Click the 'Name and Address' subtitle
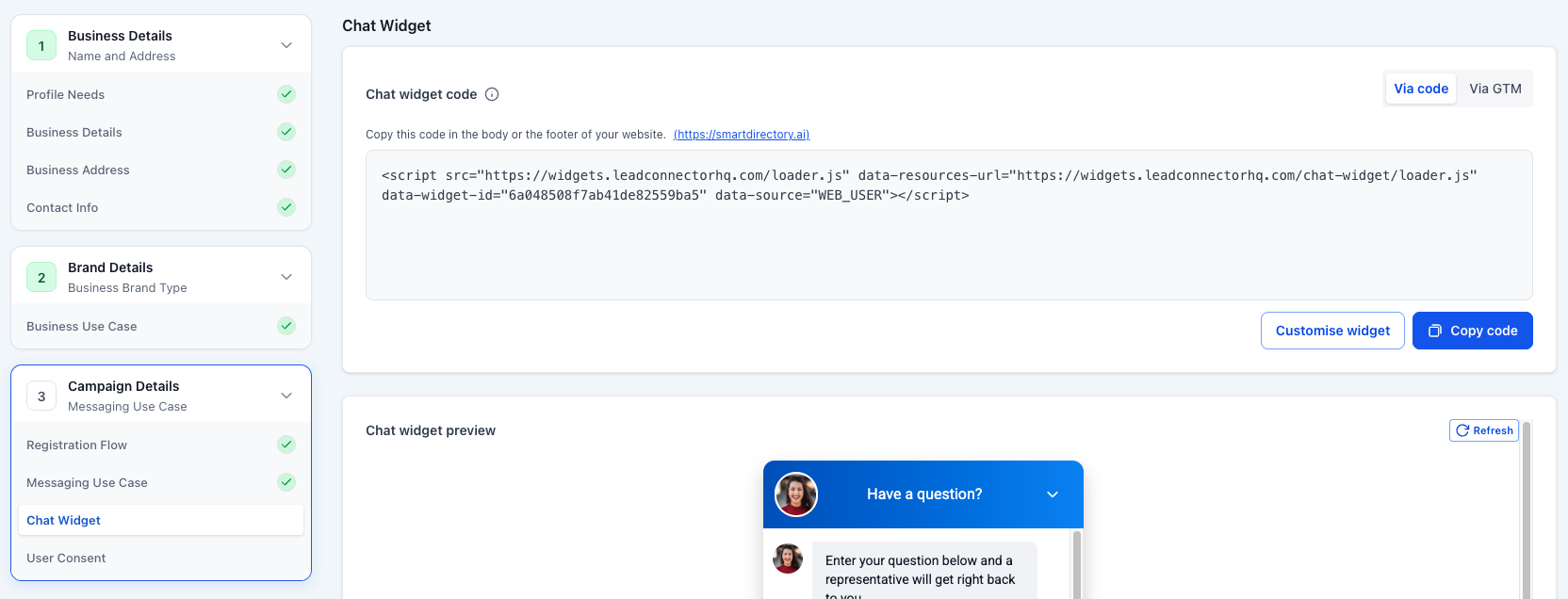 pos(122,57)
